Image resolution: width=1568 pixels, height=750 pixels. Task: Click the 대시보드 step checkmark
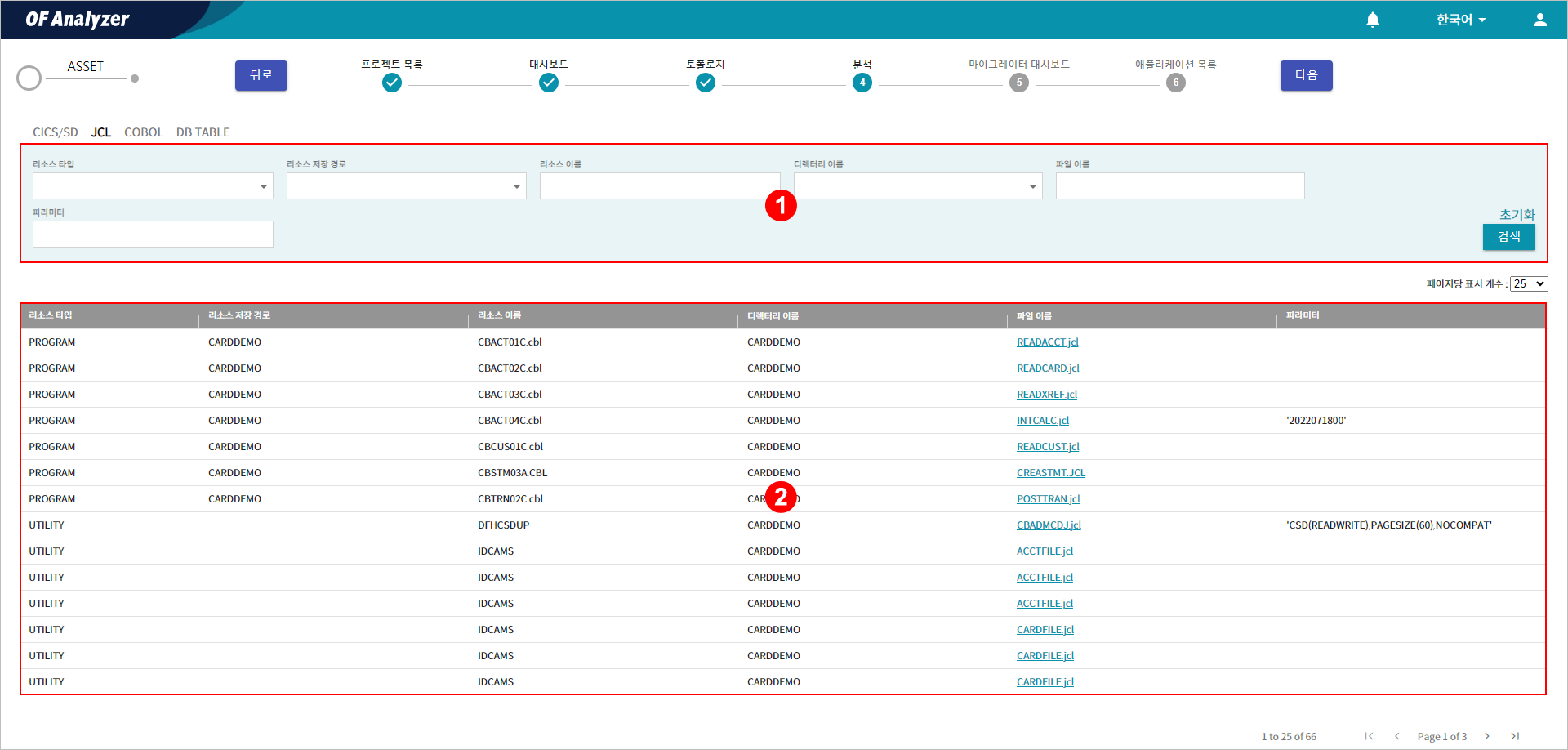549,83
